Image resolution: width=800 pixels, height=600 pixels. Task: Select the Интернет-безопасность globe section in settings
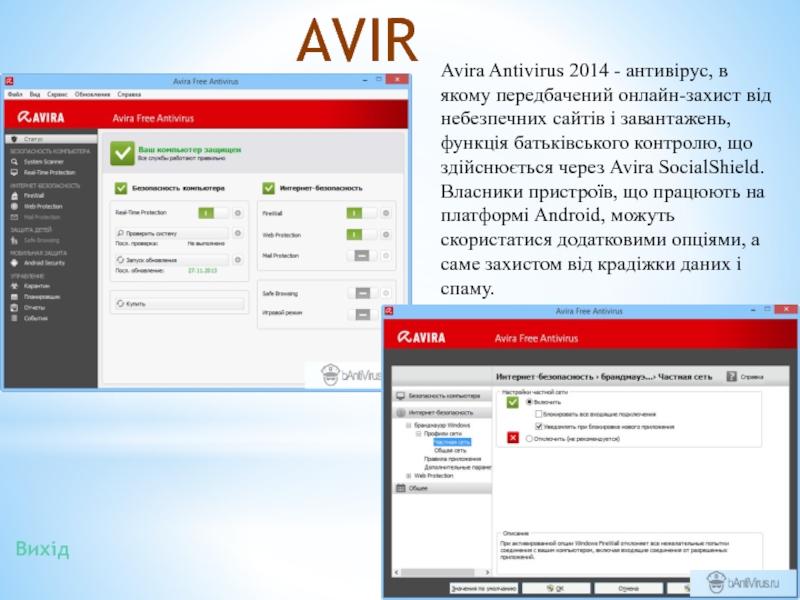coord(442,412)
